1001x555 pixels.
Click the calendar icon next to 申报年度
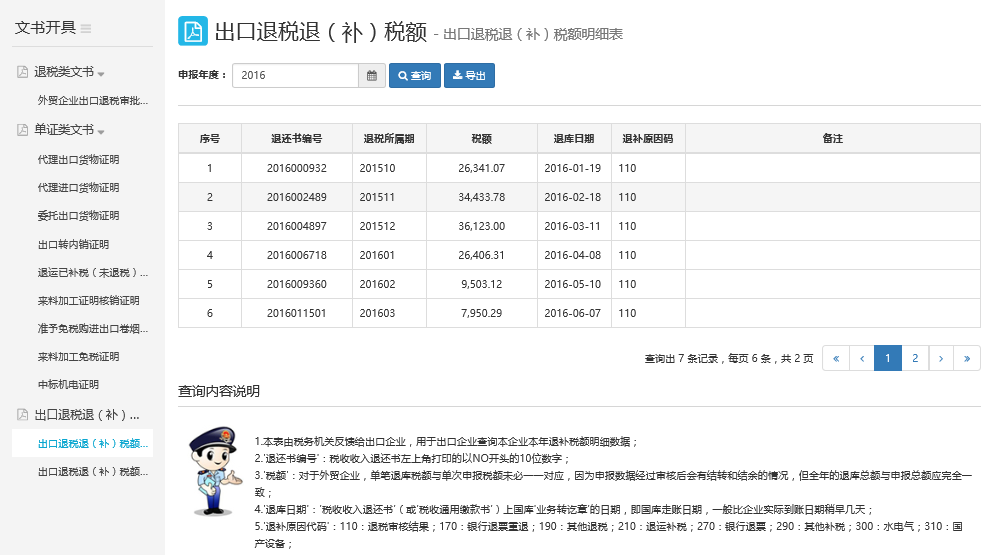pyautogui.click(x=372, y=75)
